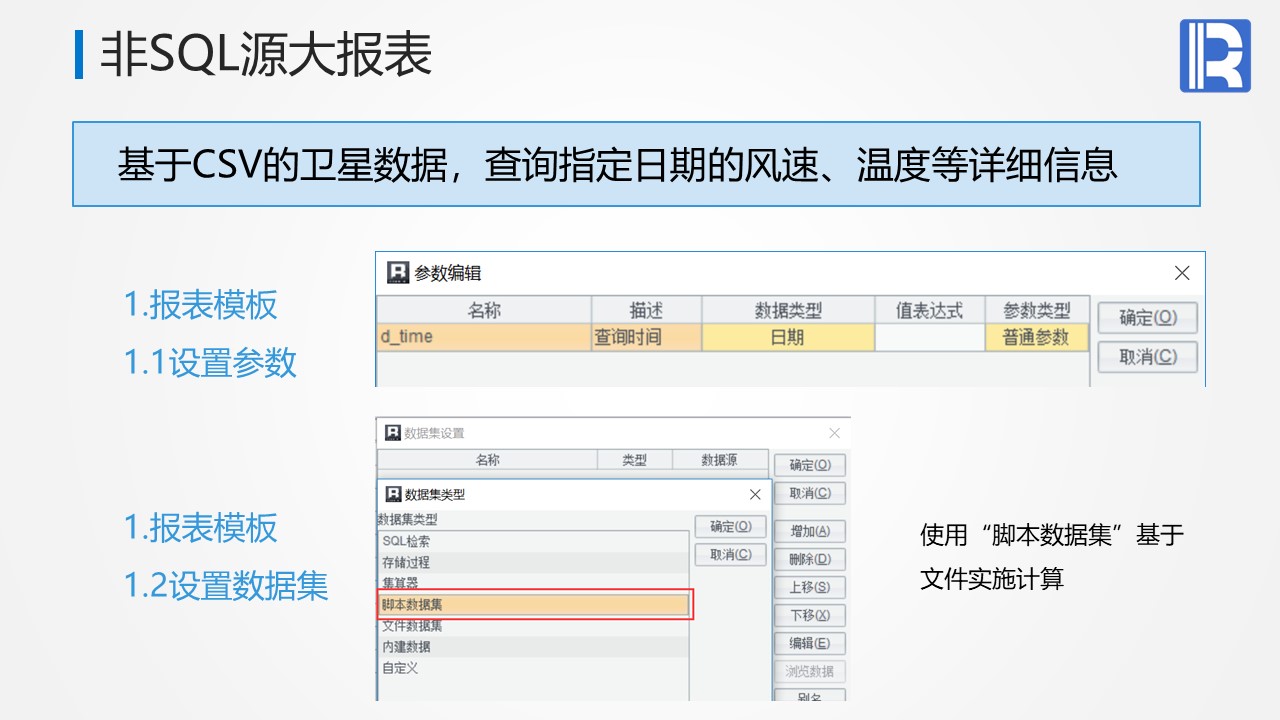The height and width of the screenshot is (720, 1280).
Task: Open the 普通参数 parameter type cell
Action: (x=1036, y=337)
